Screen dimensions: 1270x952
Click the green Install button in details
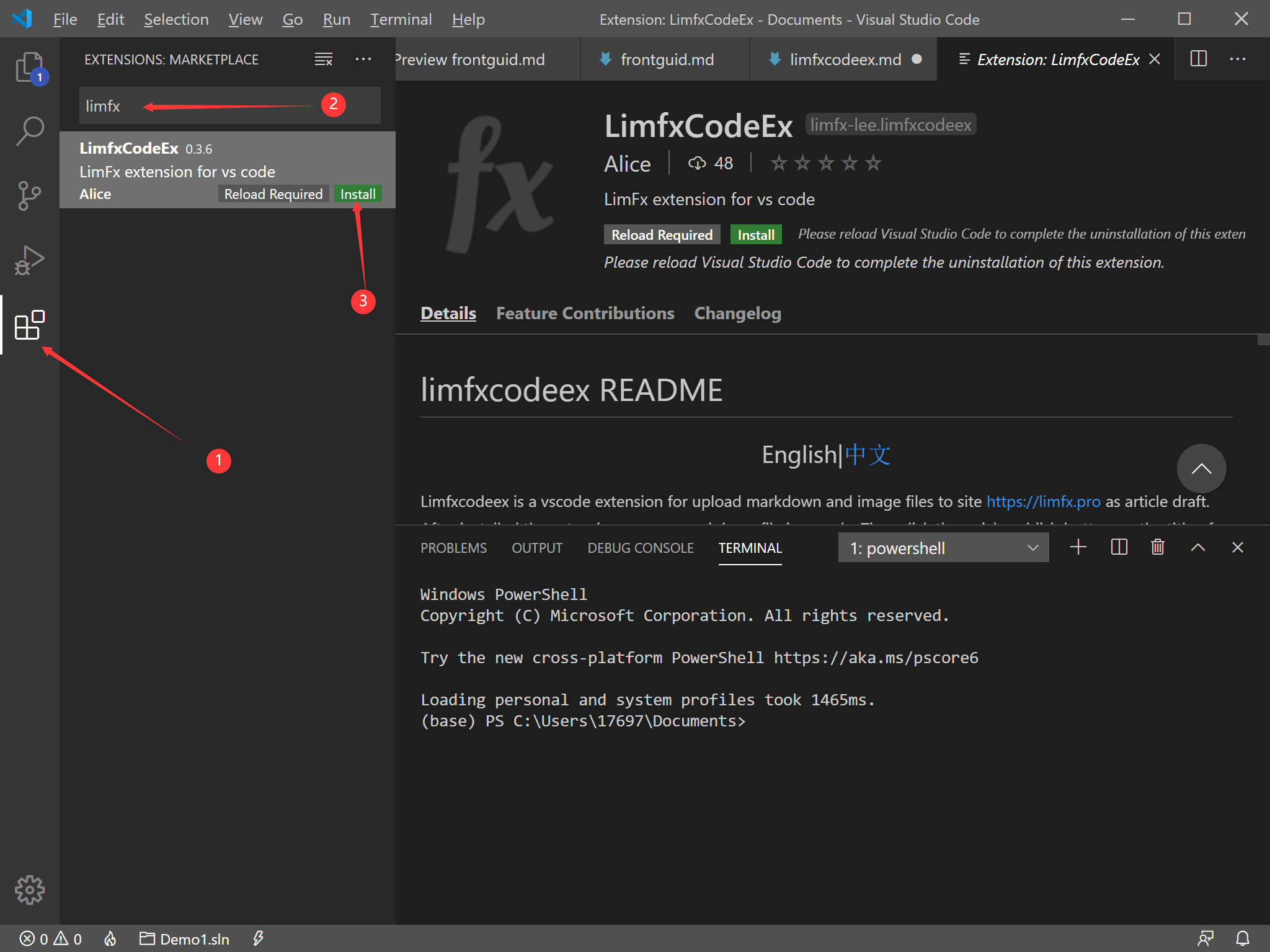coord(755,235)
